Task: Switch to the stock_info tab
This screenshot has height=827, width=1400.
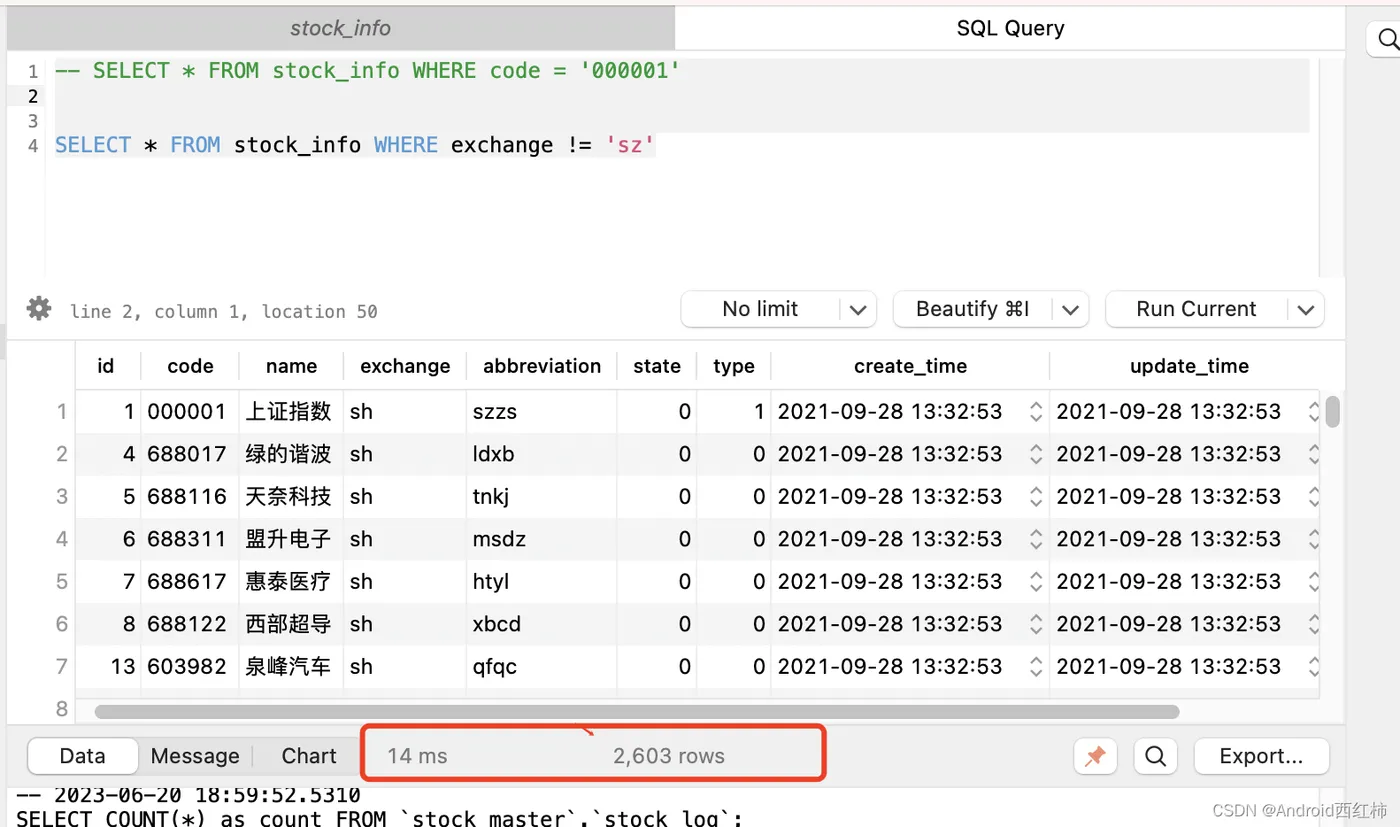Action: point(340,28)
